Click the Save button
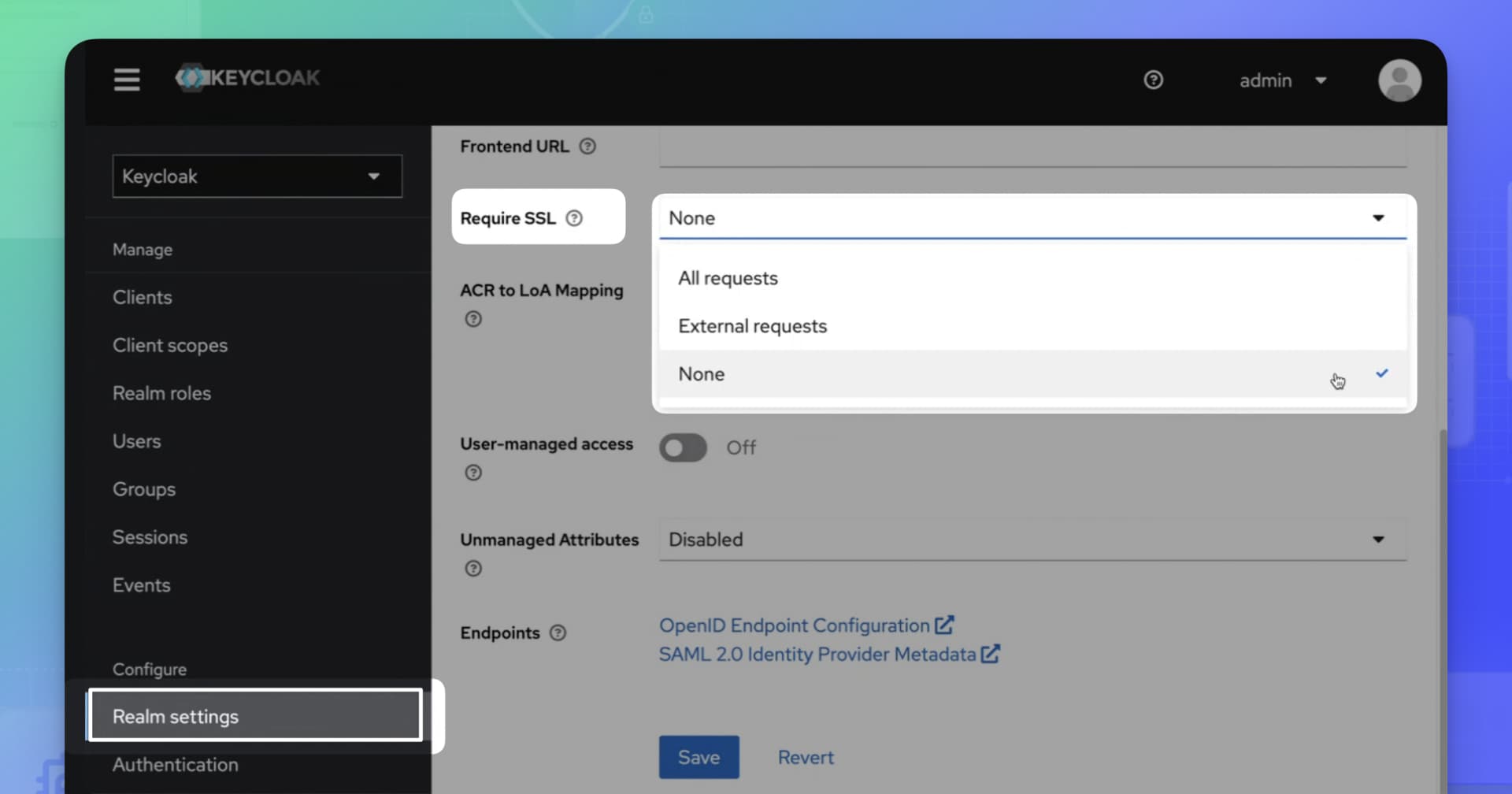This screenshot has width=1512, height=794. pyautogui.click(x=698, y=756)
